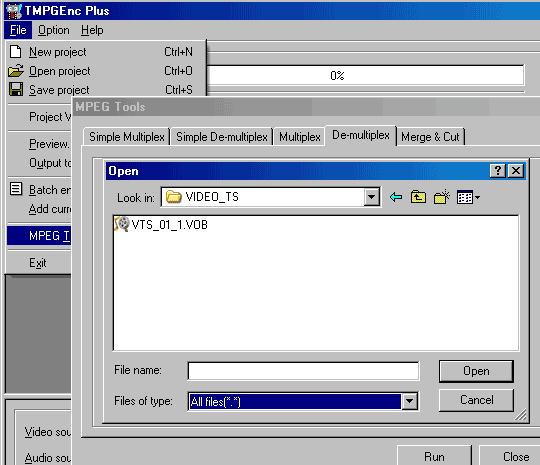
Task: Click the VIDEO_TS folder icon in Look in
Action: click(174, 197)
